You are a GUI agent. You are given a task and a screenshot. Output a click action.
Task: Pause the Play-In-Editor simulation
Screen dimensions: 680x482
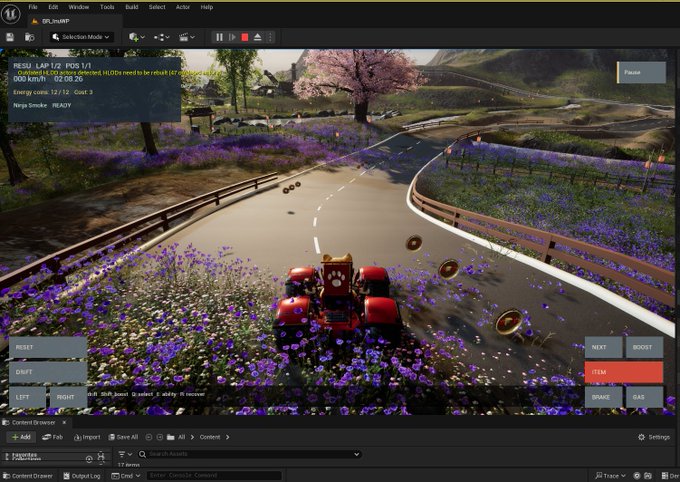pyautogui.click(x=219, y=37)
